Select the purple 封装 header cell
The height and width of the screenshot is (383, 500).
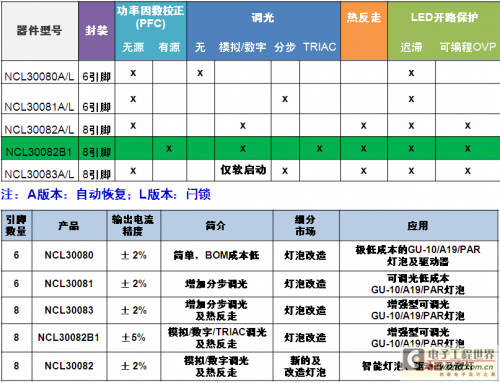coord(97,31)
